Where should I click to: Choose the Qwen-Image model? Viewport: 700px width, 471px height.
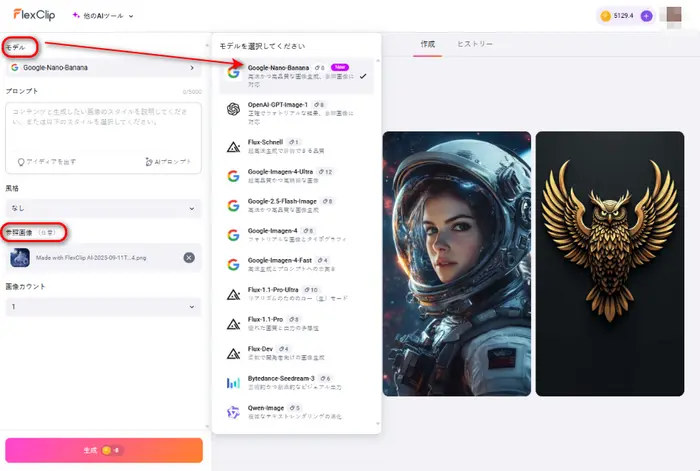click(x=296, y=412)
